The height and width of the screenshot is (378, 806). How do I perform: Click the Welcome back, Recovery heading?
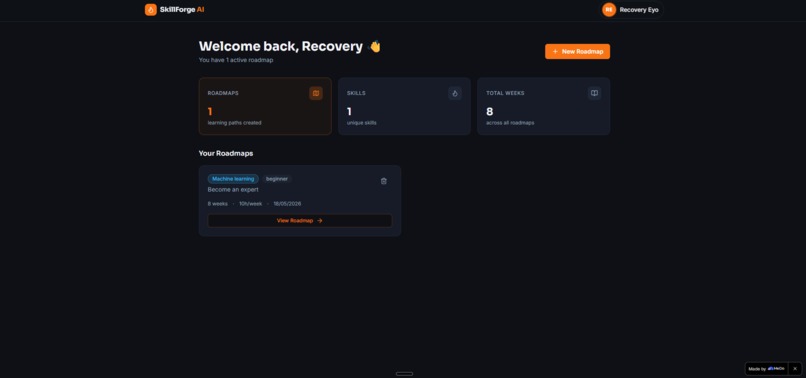click(281, 46)
